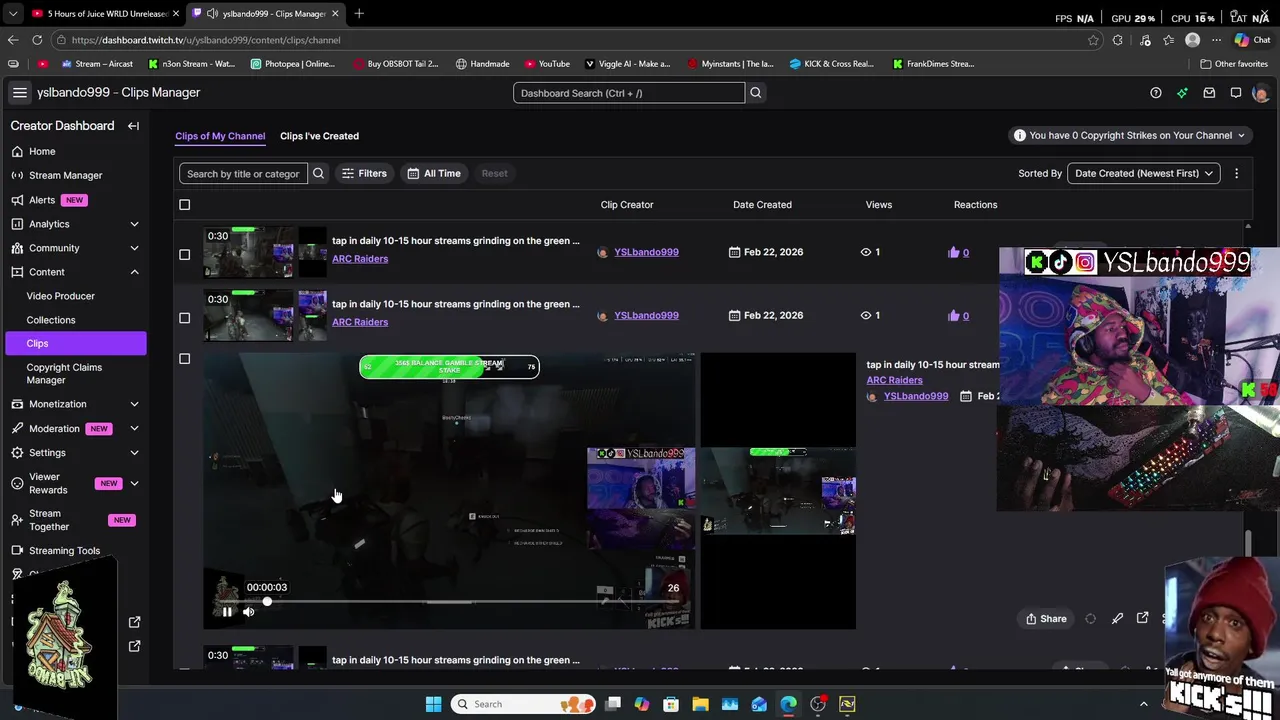Screen dimensions: 1280x720
Task: Share the expanded clip
Action: coord(1046,618)
